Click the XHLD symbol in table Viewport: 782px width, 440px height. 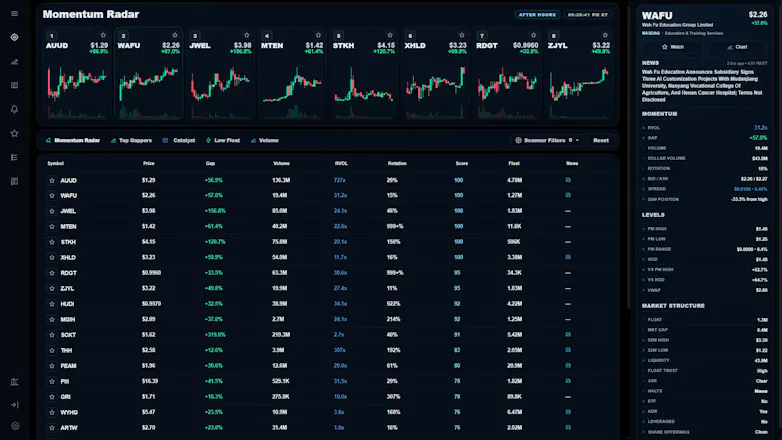click(x=68, y=257)
